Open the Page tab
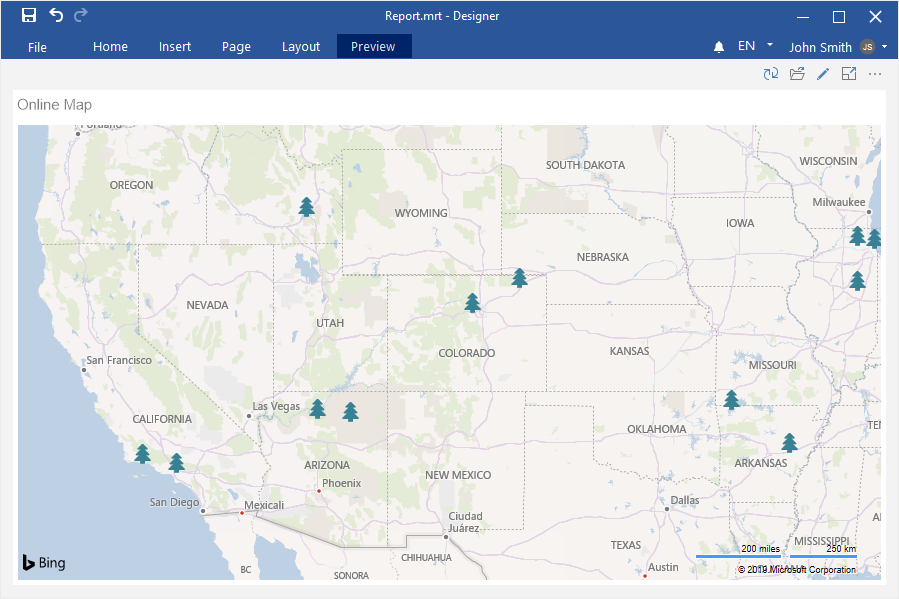 (x=236, y=47)
